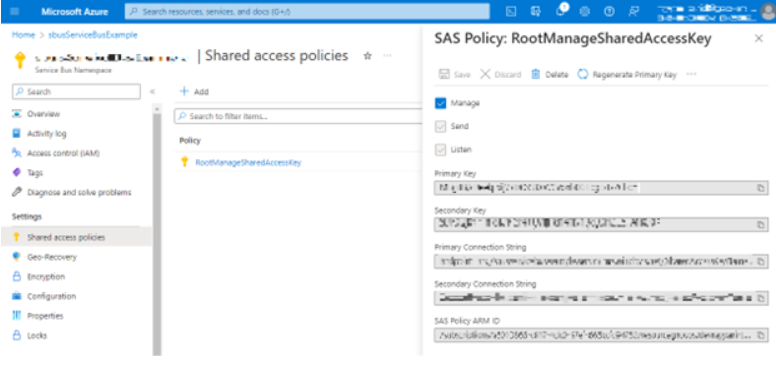Open the portal settings gear icon
Screen dimensions: 776x365
pos(585,11)
